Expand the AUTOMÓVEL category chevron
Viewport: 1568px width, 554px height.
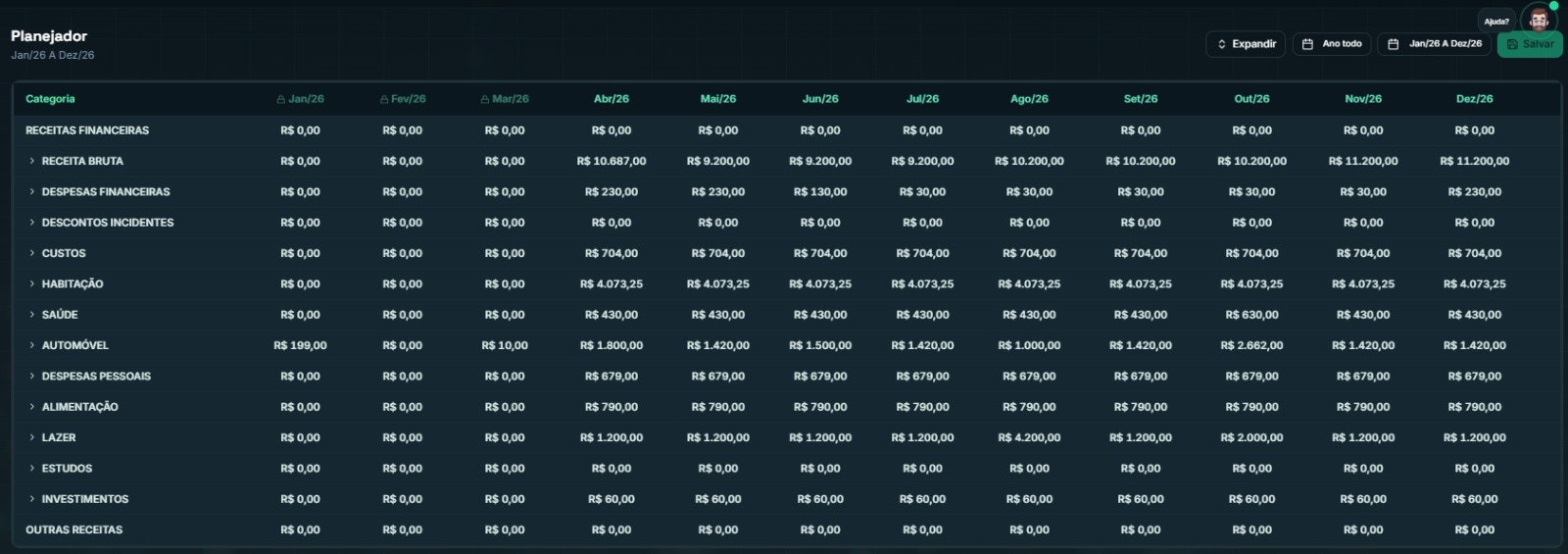(31, 345)
